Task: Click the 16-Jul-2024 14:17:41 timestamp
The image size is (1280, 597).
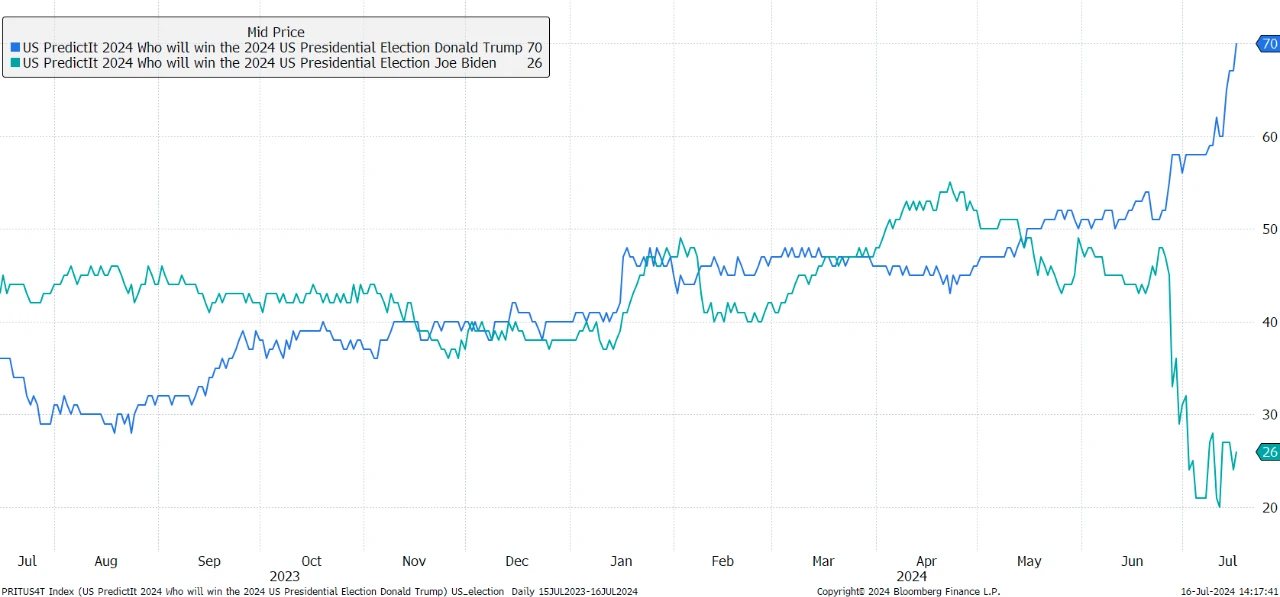Action: [x=1227, y=591]
